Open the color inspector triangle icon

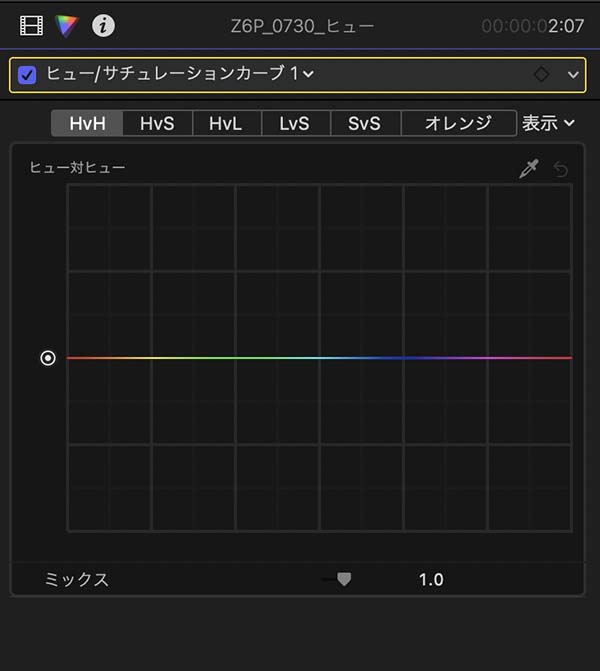67,26
